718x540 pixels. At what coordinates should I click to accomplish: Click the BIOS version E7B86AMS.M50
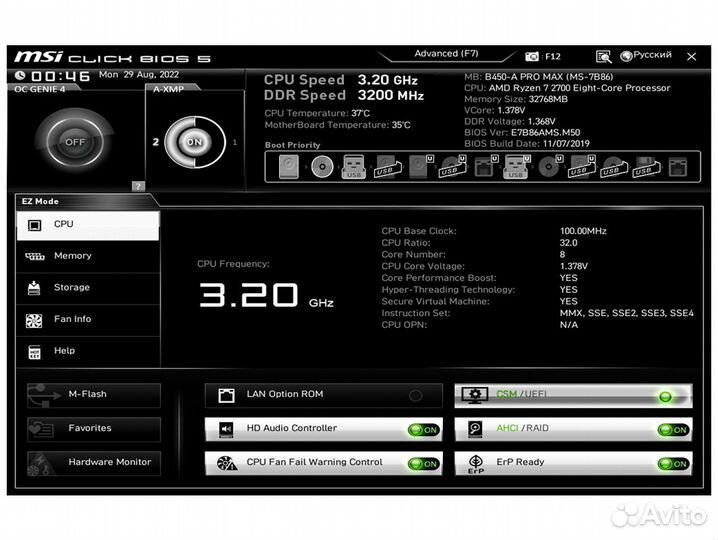(545, 132)
